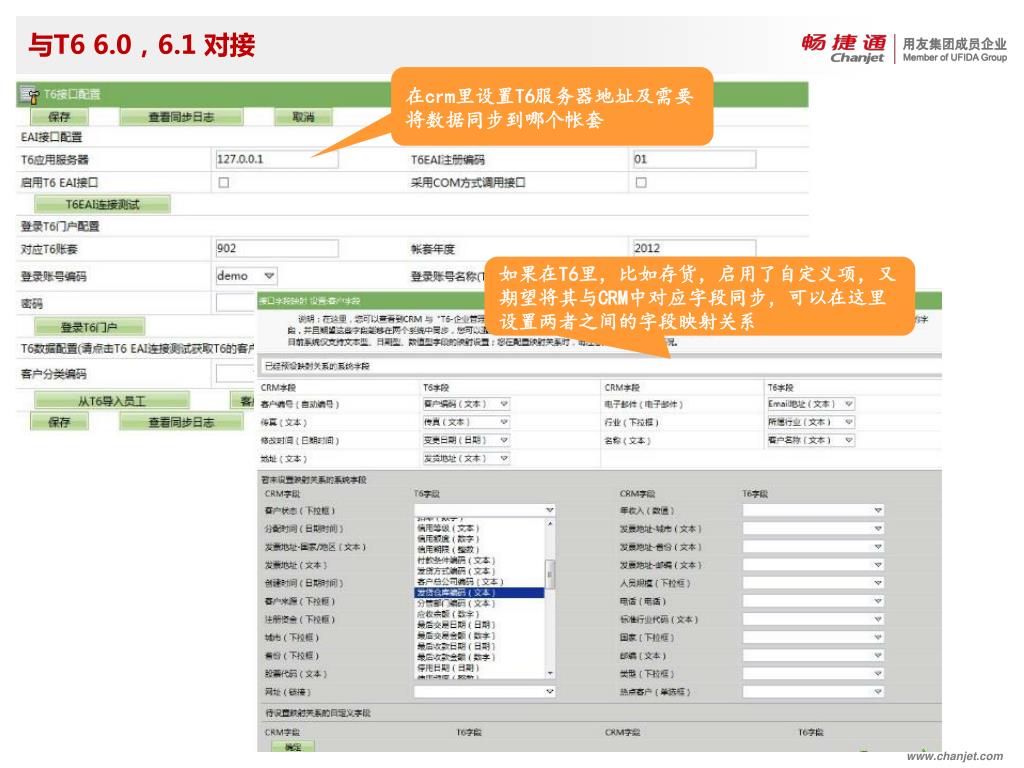Select highlighted 发货仓库编码(文本) option

[480, 592]
